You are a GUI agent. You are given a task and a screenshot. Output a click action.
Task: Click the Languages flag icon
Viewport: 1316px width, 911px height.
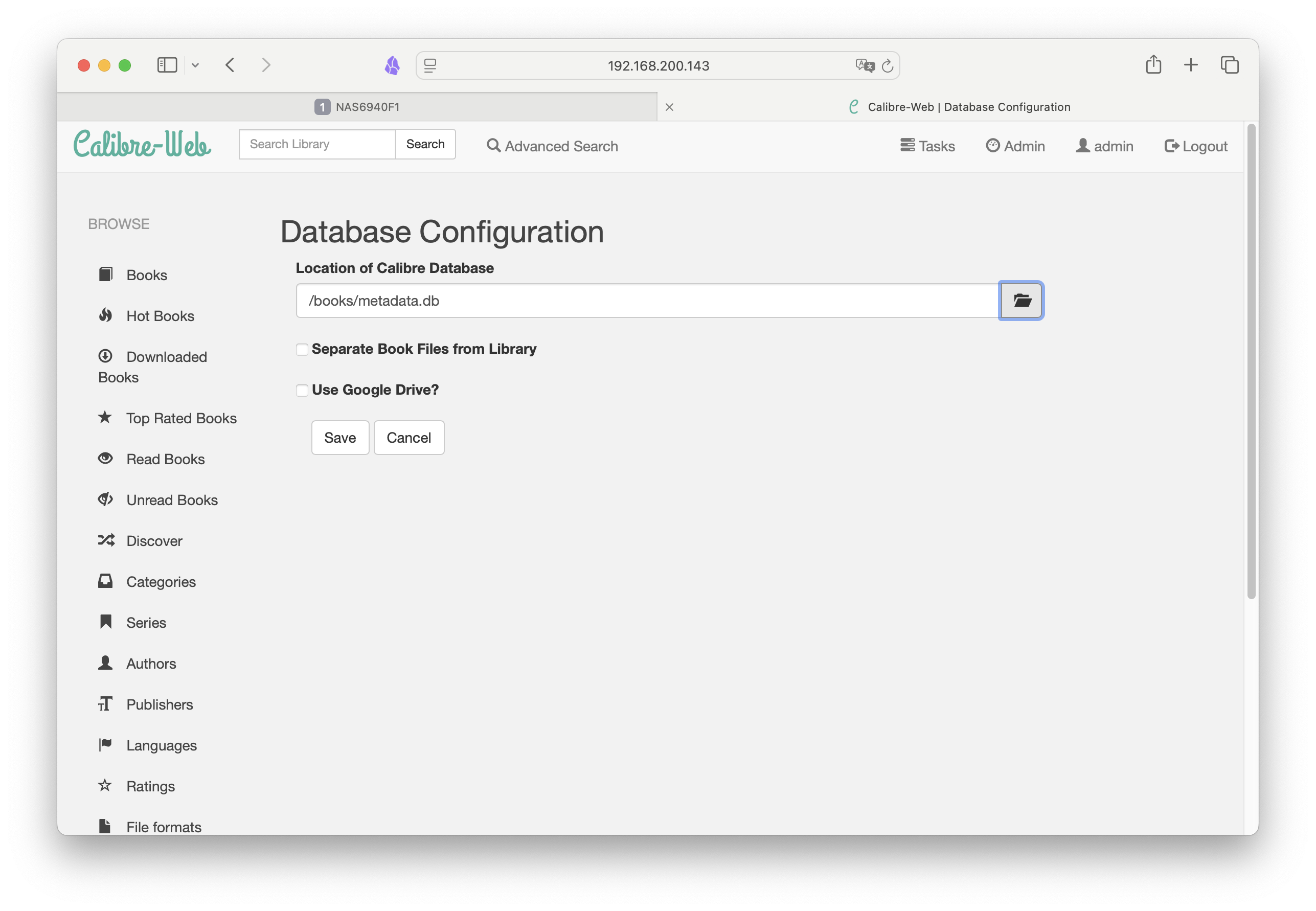tap(106, 744)
